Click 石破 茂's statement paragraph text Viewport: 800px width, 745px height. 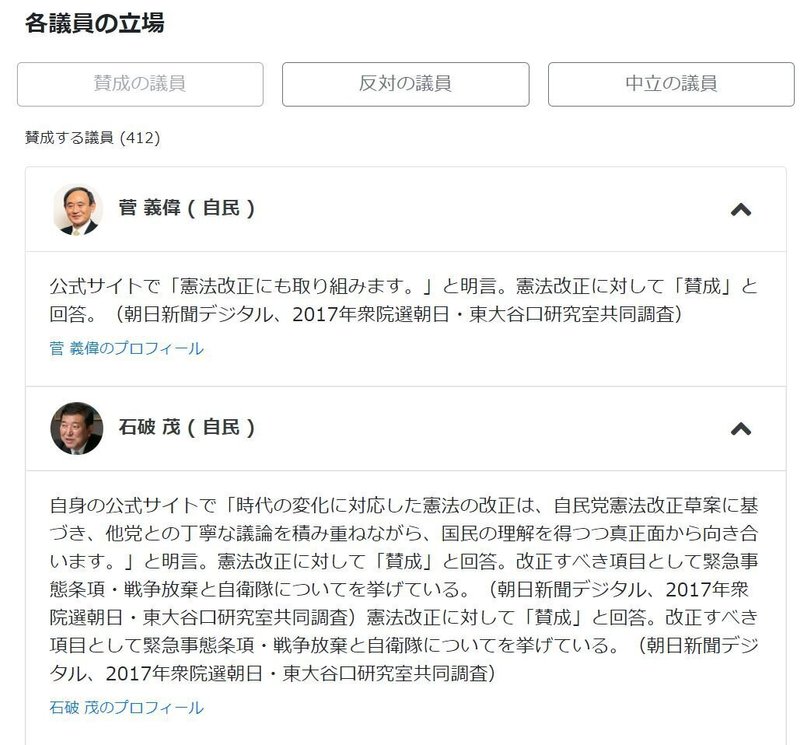click(x=404, y=589)
